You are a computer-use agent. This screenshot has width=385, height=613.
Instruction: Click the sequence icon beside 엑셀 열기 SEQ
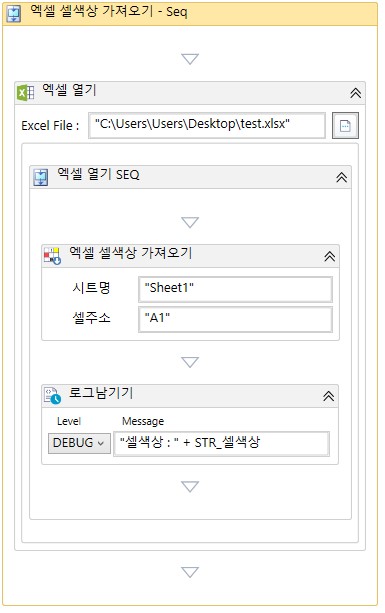pyautogui.click(x=41, y=177)
